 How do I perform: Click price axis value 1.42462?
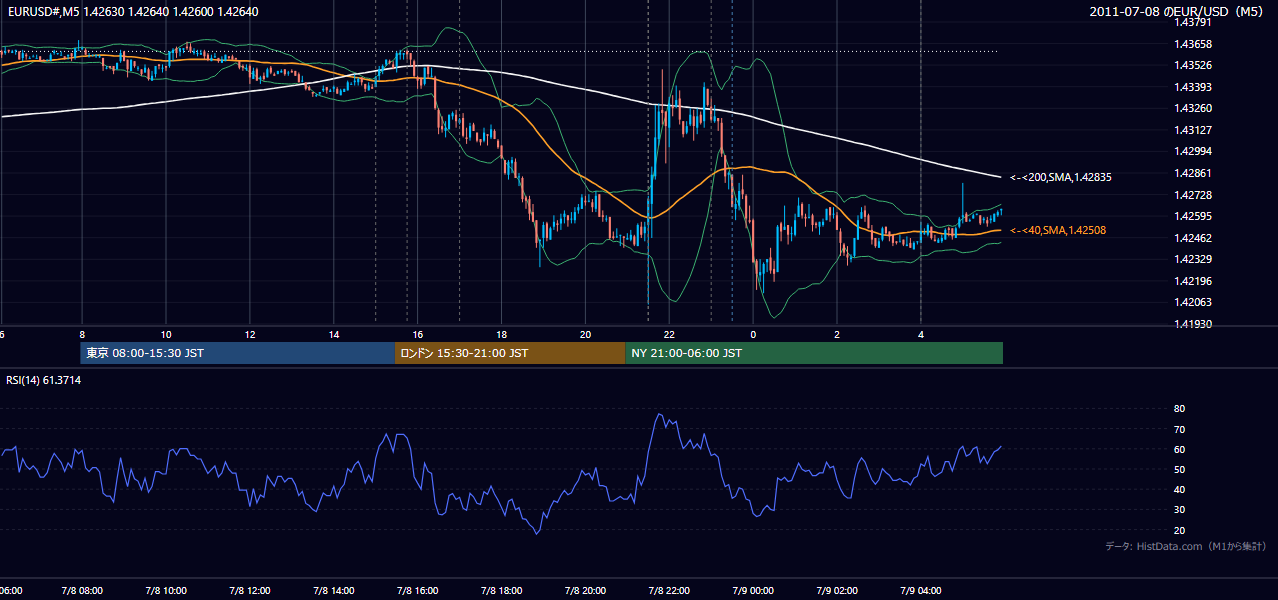coord(1193,238)
